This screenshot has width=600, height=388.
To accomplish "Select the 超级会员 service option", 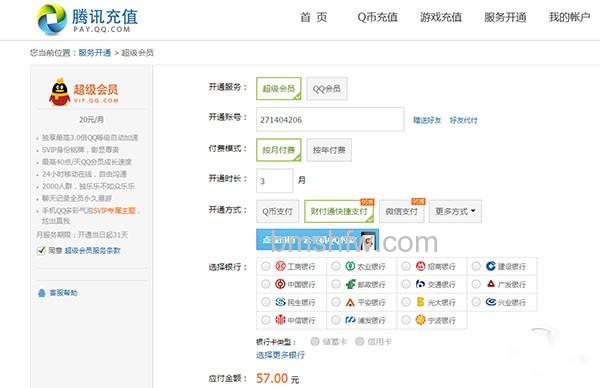I will point(279,89).
